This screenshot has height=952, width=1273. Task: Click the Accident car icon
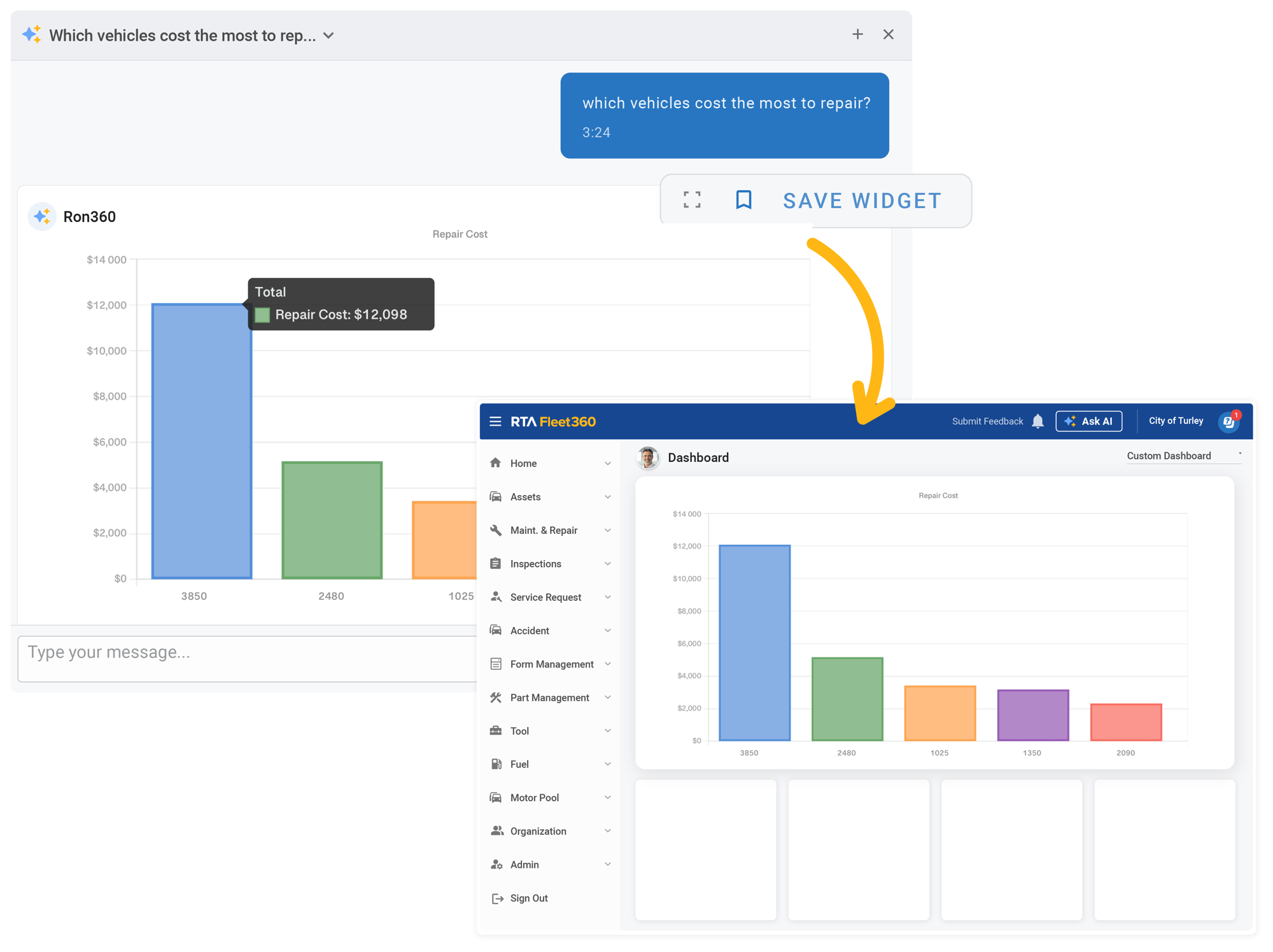click(x=496, y=631)
